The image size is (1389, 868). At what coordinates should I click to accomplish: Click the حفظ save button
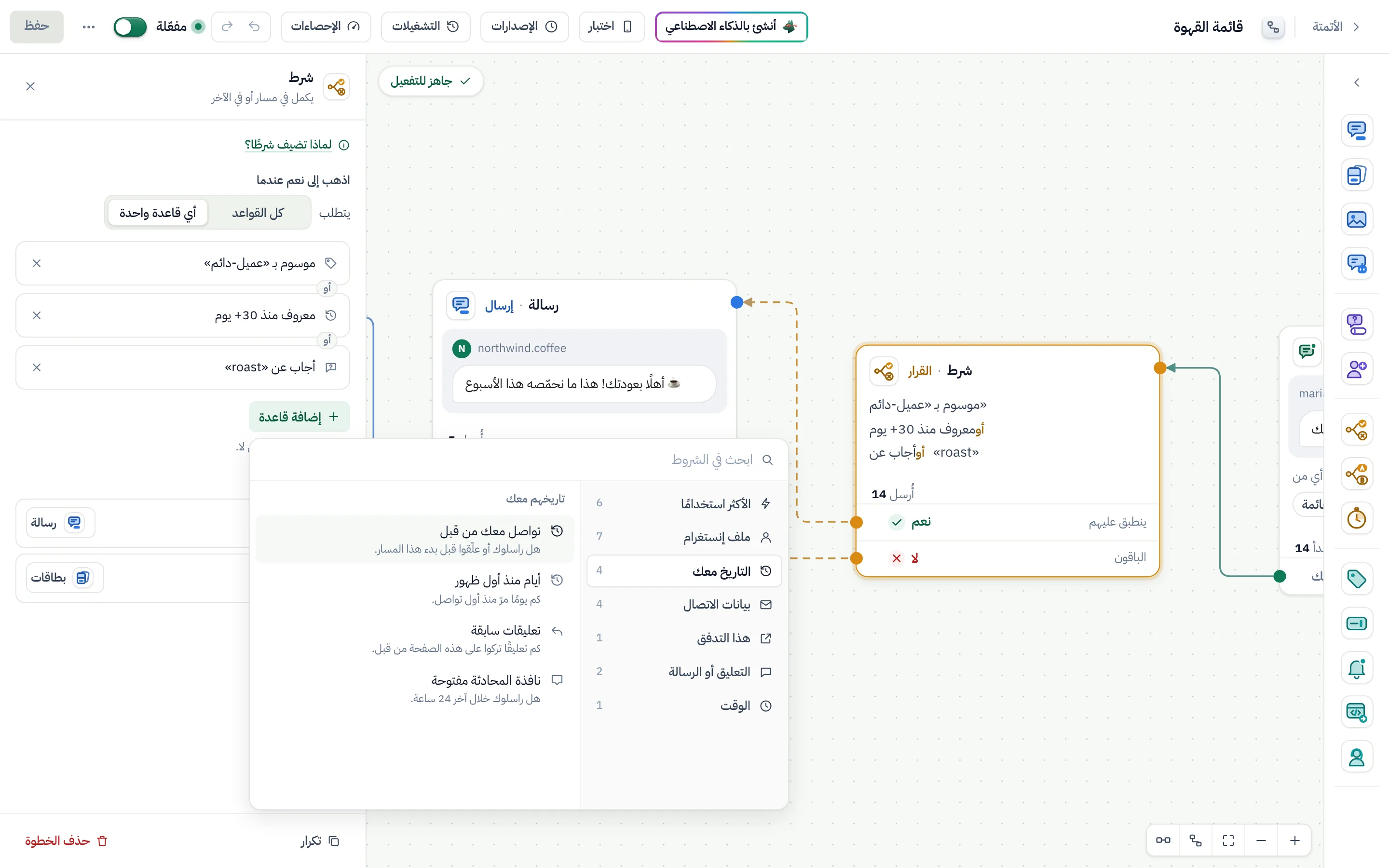37,27
